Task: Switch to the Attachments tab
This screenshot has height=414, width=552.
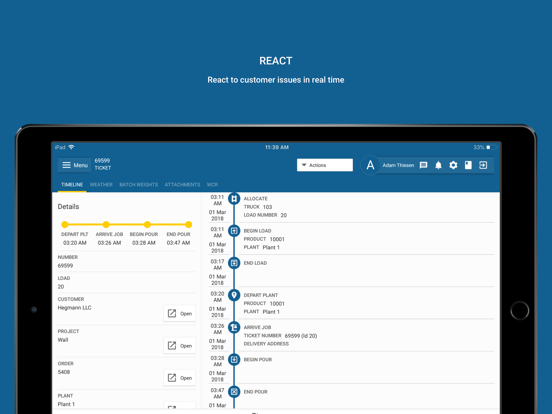Action: coord(182,184)
